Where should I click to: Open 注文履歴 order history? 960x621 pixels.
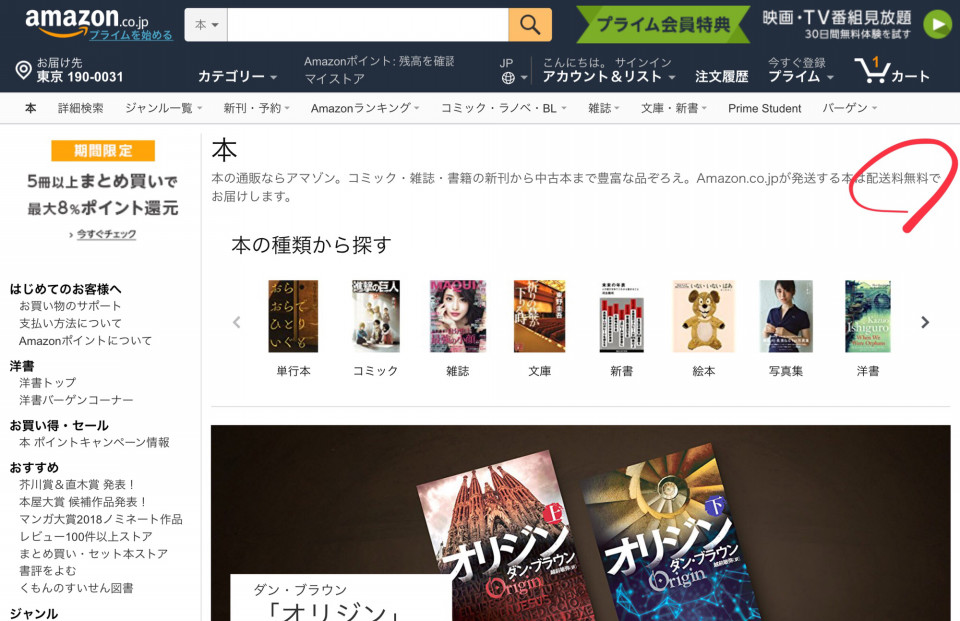721,77
